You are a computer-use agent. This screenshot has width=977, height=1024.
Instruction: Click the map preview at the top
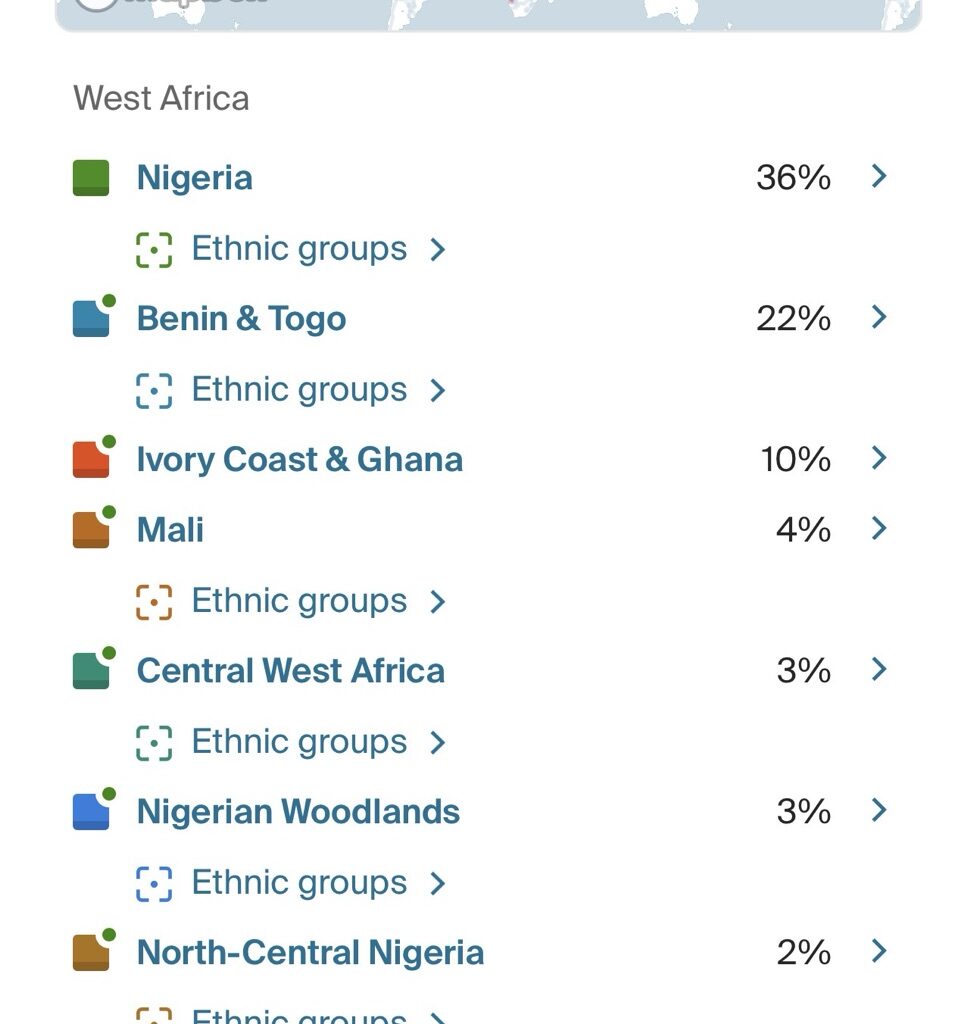[x=488, y=14]
